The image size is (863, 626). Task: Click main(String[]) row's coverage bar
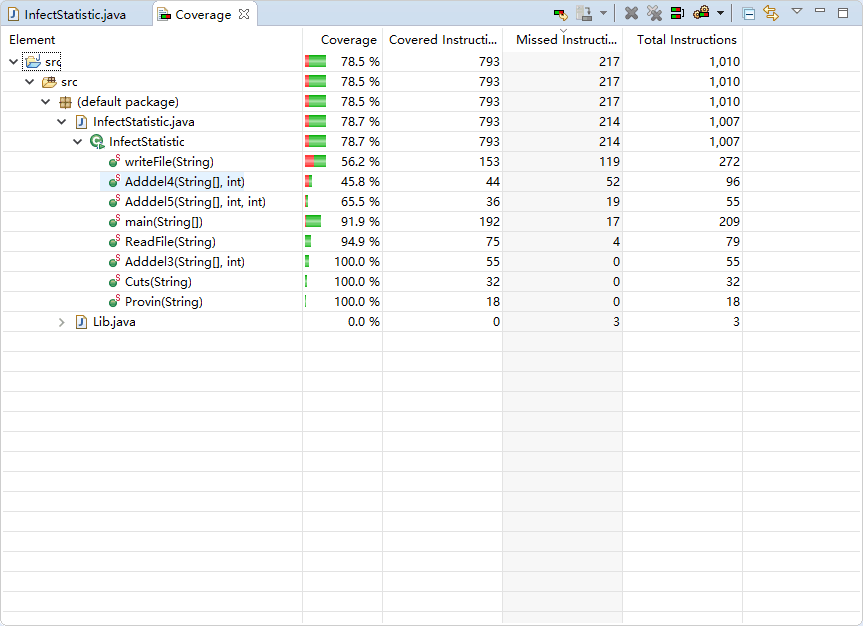(x=313, y=221)
